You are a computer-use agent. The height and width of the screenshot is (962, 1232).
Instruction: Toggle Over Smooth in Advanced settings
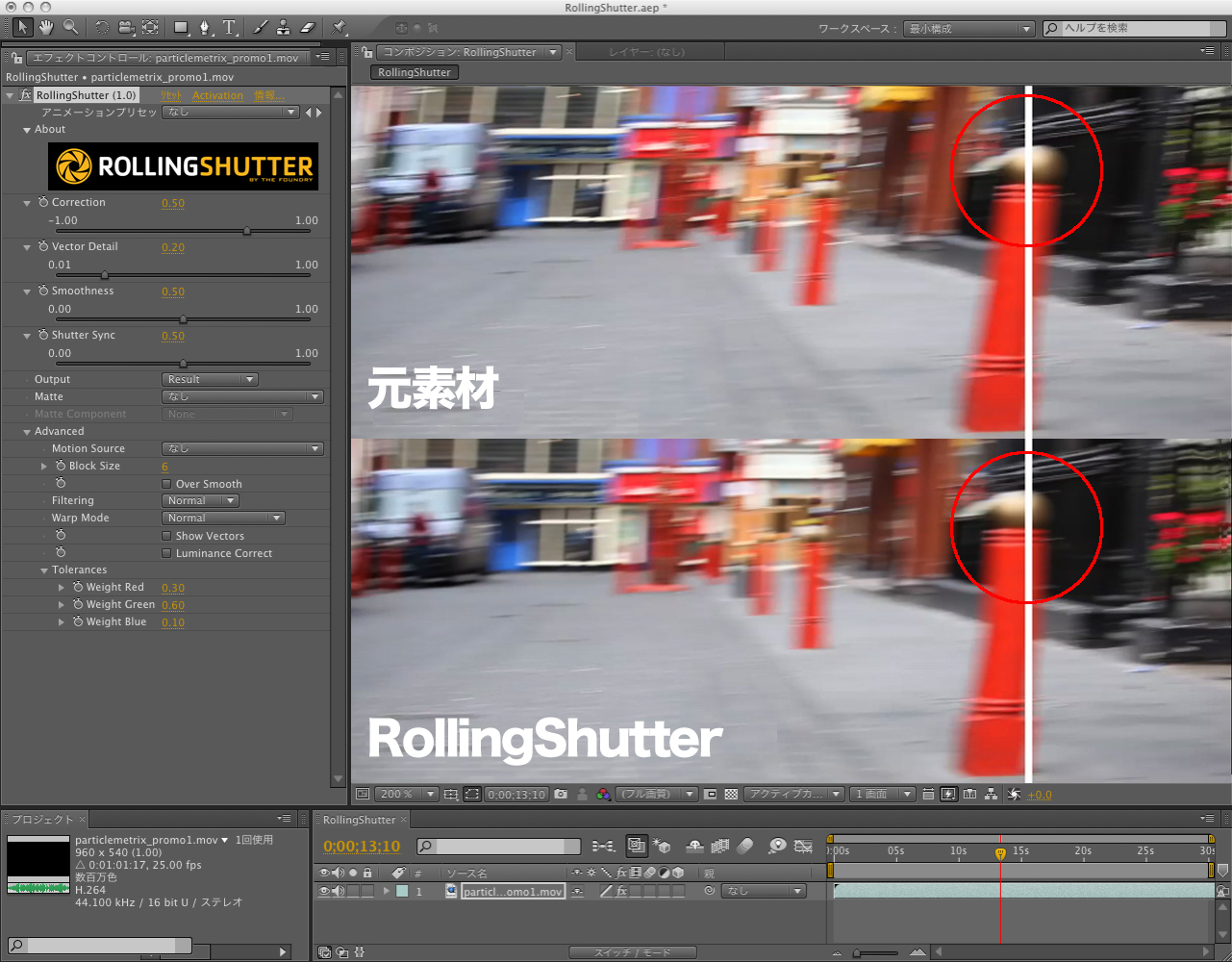click(166, 484)
